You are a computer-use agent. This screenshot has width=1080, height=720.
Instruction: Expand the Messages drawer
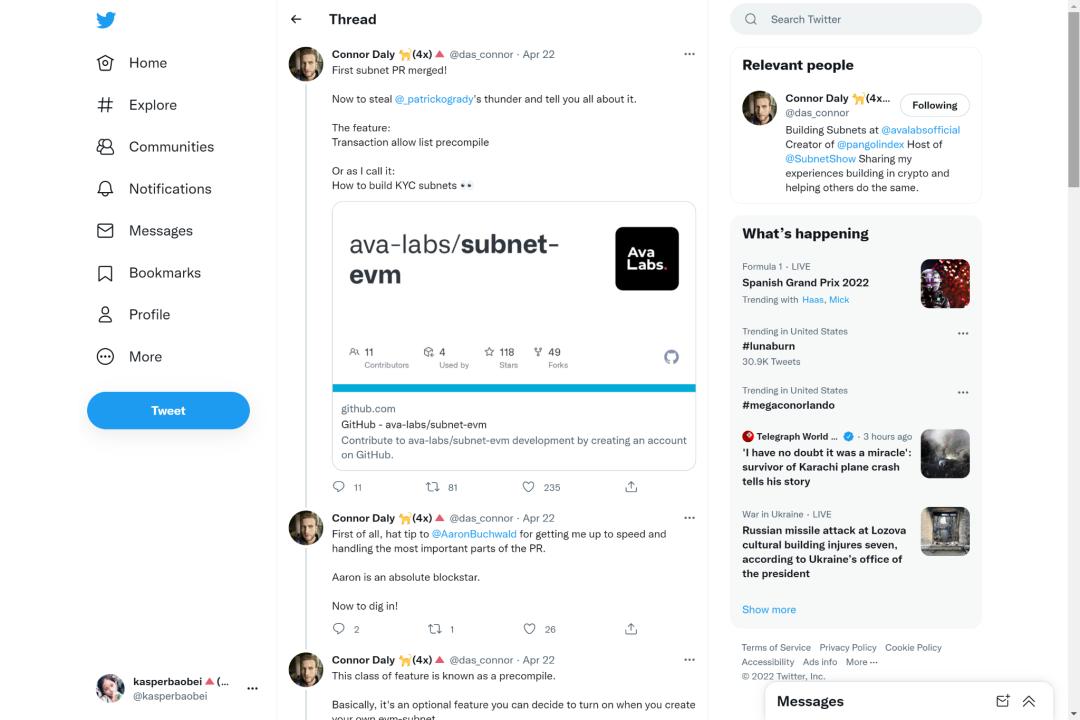tap(1029, 701)
